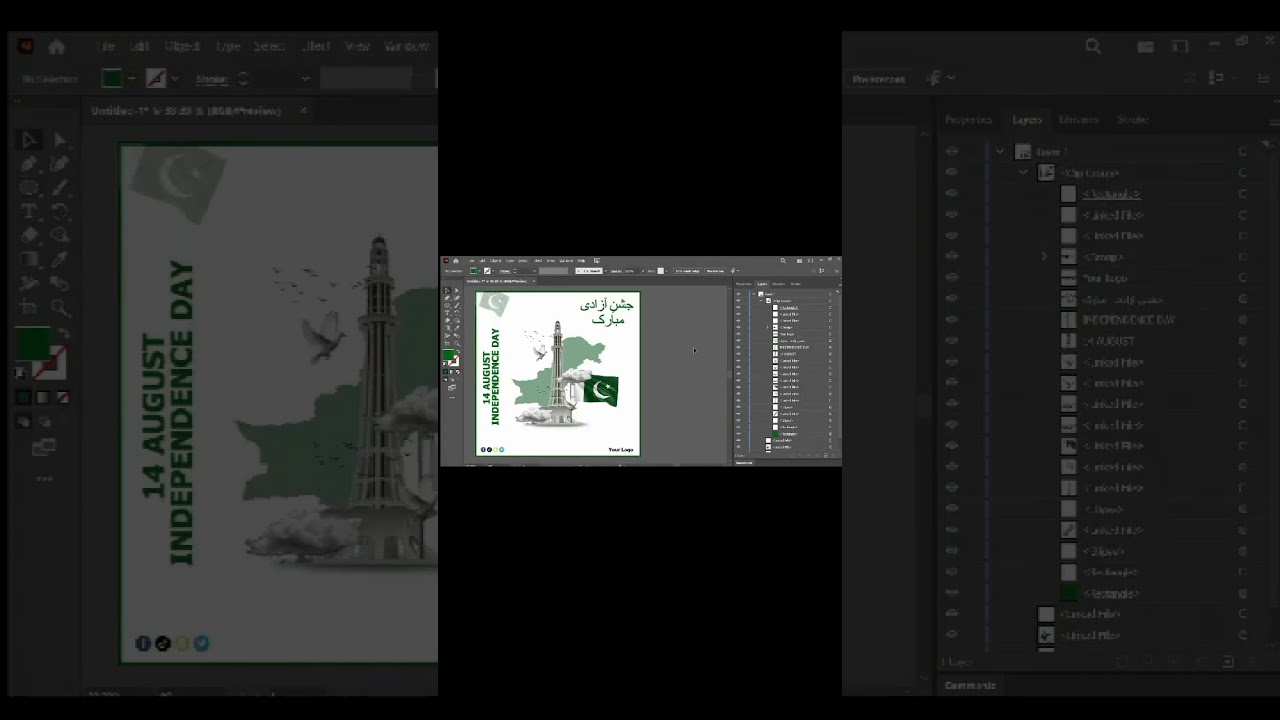Select the Eyedropper tool
The image size is (1280, 720).
(x=60, y=260)
